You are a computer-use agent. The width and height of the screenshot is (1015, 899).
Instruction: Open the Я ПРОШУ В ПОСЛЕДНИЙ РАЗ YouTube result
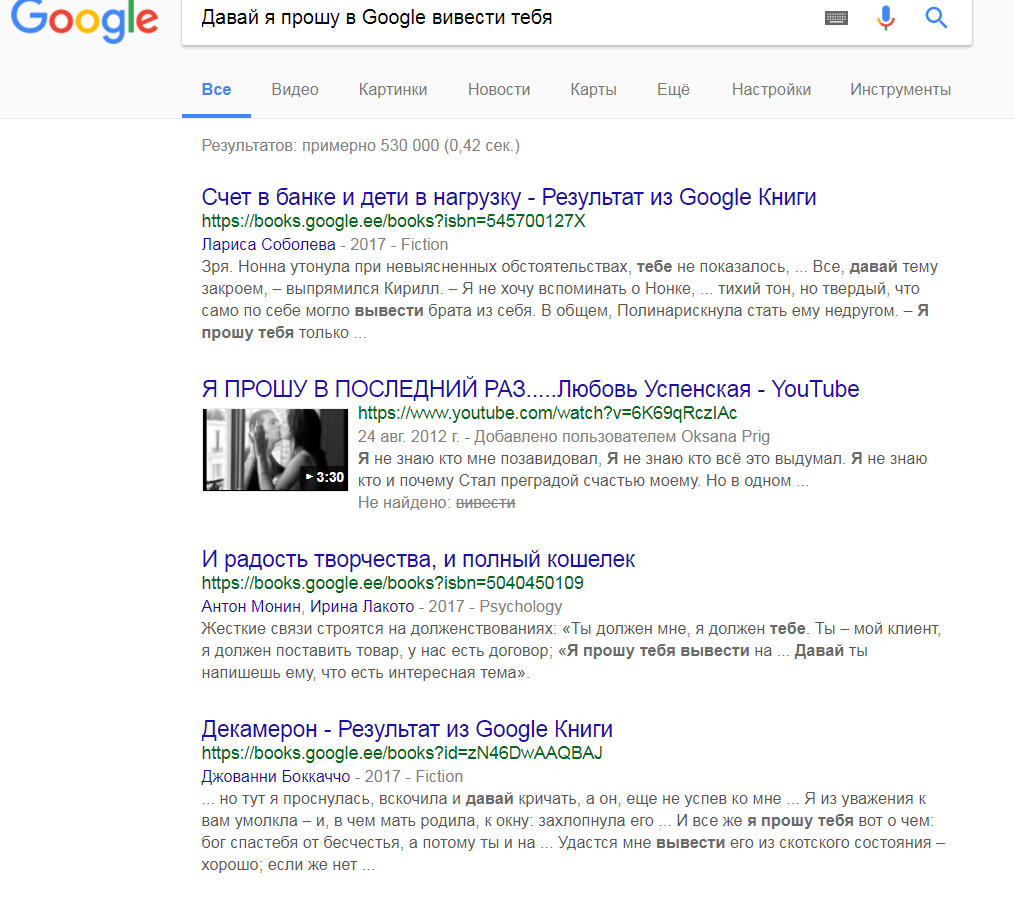click(530, 389)
